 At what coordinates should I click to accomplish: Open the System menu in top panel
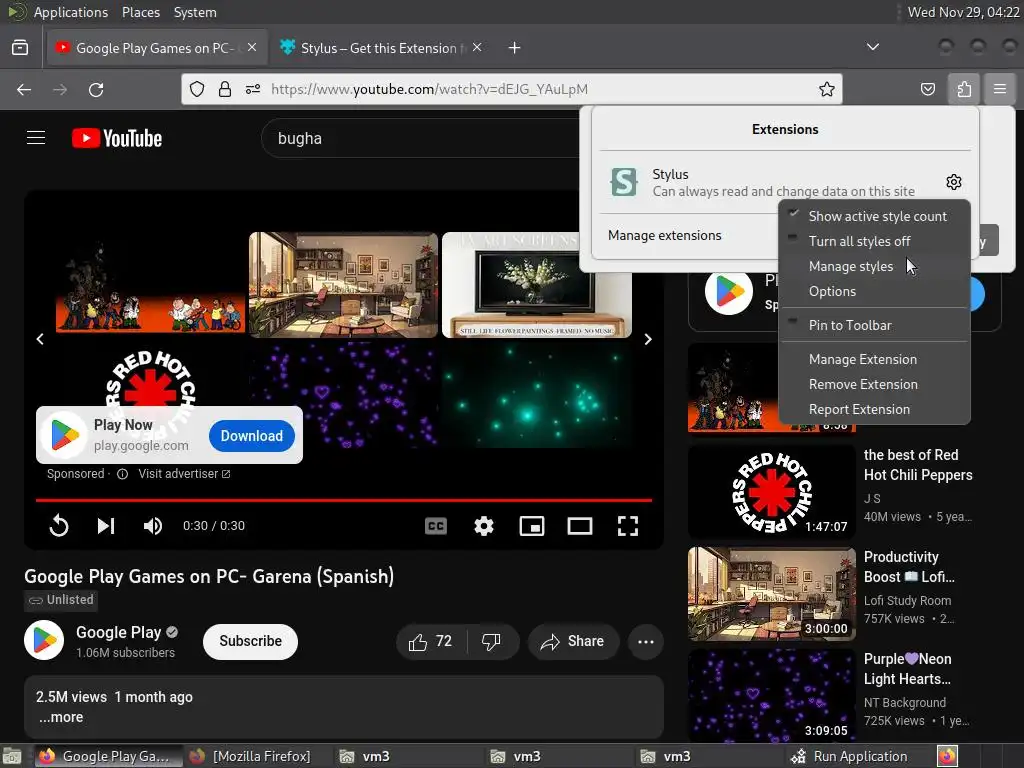coord(195,12)
